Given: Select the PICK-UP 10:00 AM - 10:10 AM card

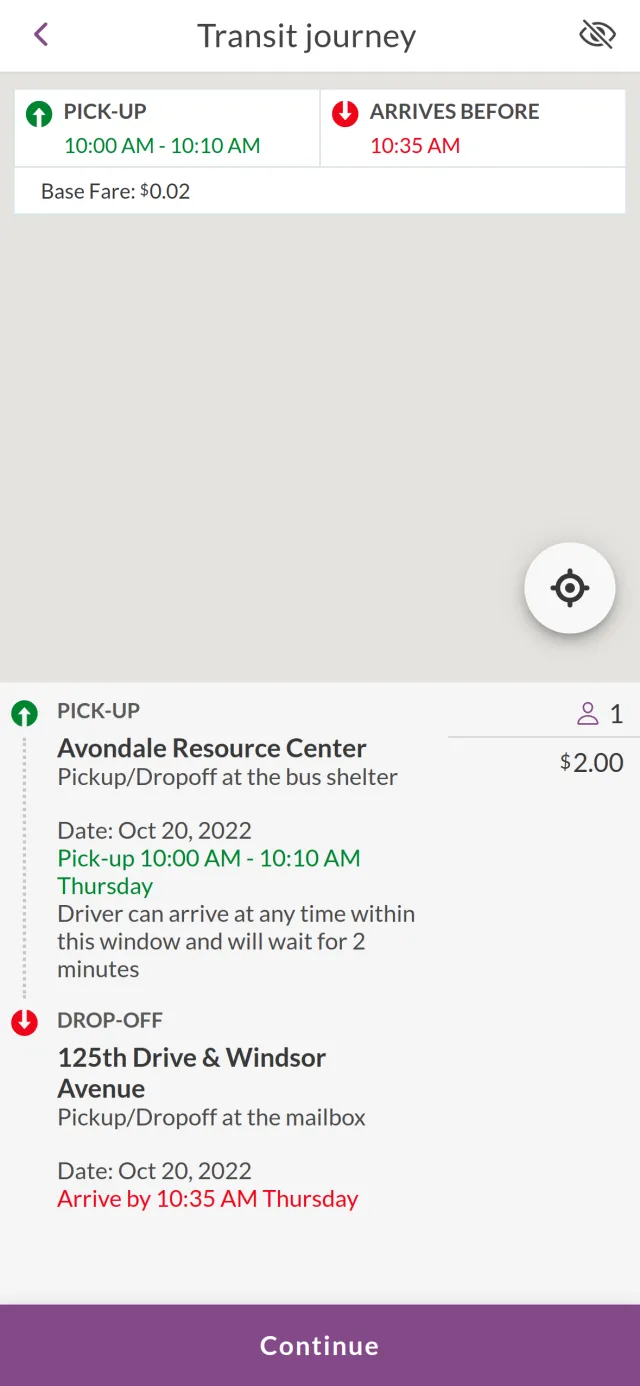Looking at the screenshot, I should point(167,129).
